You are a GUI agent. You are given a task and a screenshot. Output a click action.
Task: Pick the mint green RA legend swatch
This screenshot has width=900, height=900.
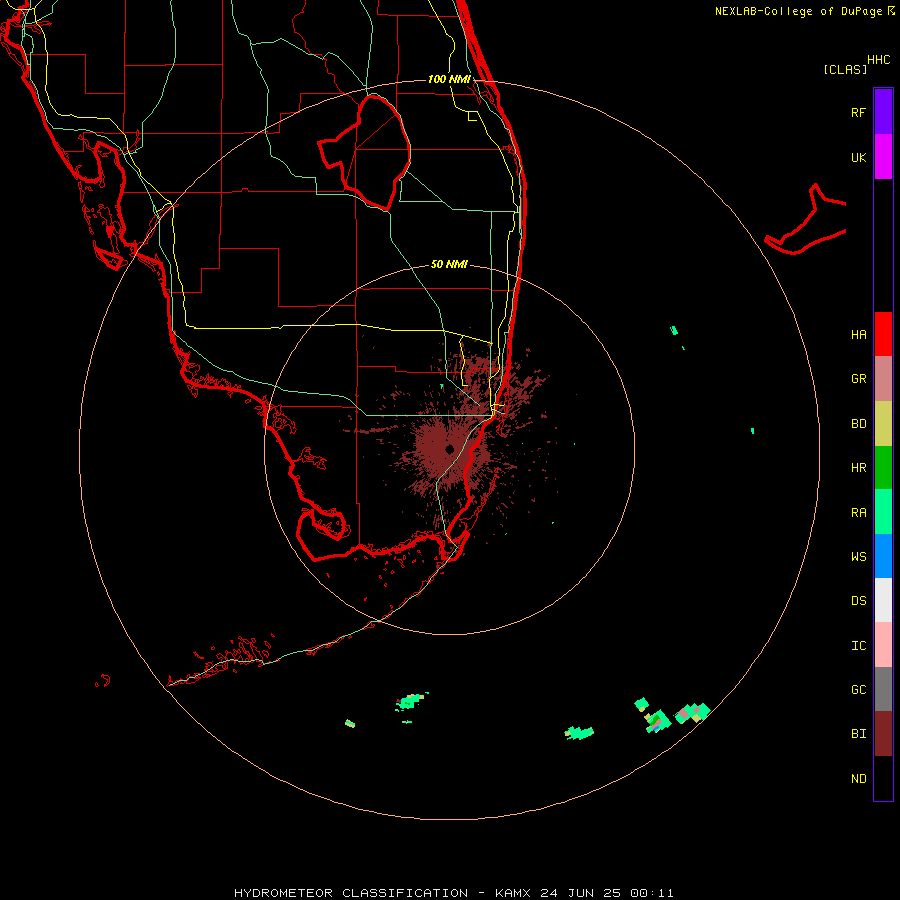point(883,512)
